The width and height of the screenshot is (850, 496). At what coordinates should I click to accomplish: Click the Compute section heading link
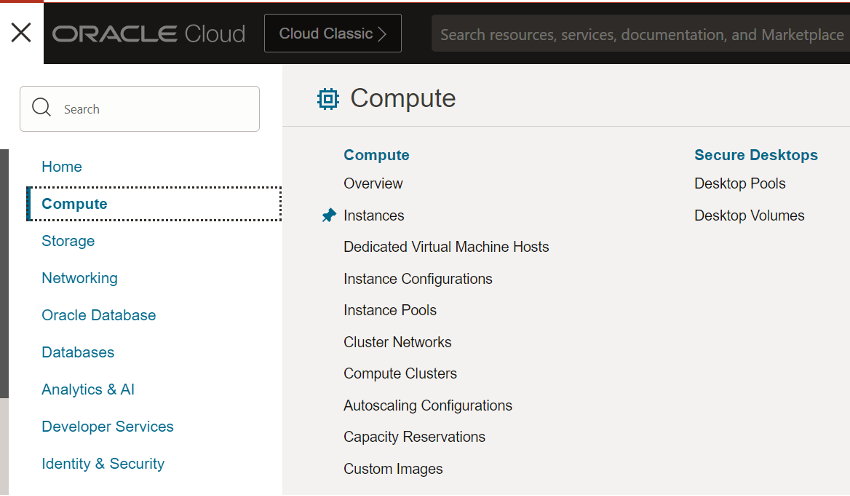376,155
